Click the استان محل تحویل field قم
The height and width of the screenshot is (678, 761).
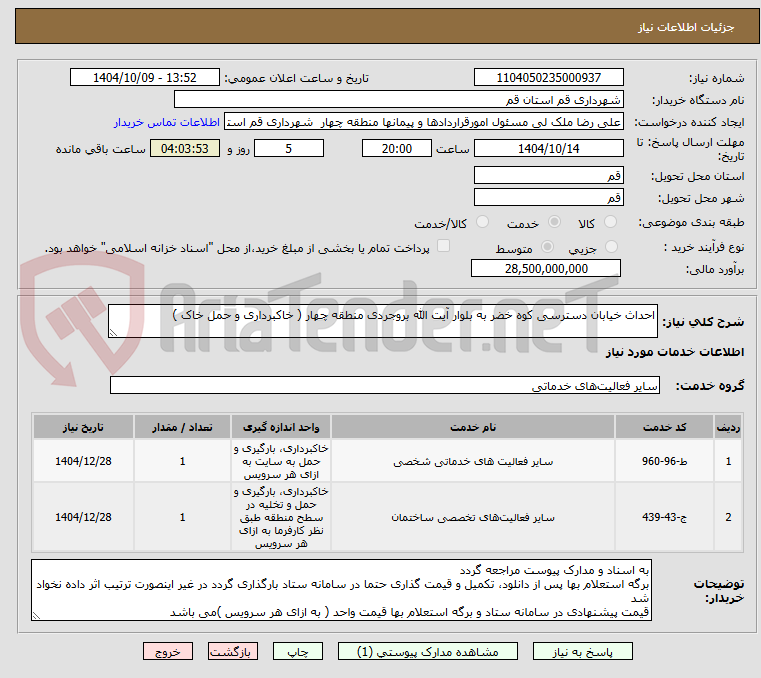[548, 175]
